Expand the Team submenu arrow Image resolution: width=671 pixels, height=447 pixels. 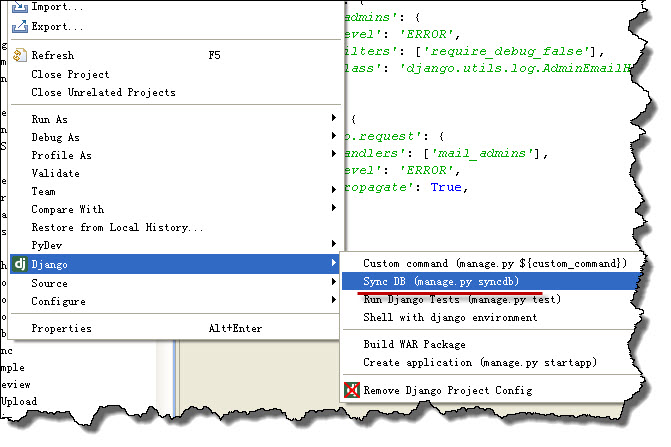(x=334, y=189)
